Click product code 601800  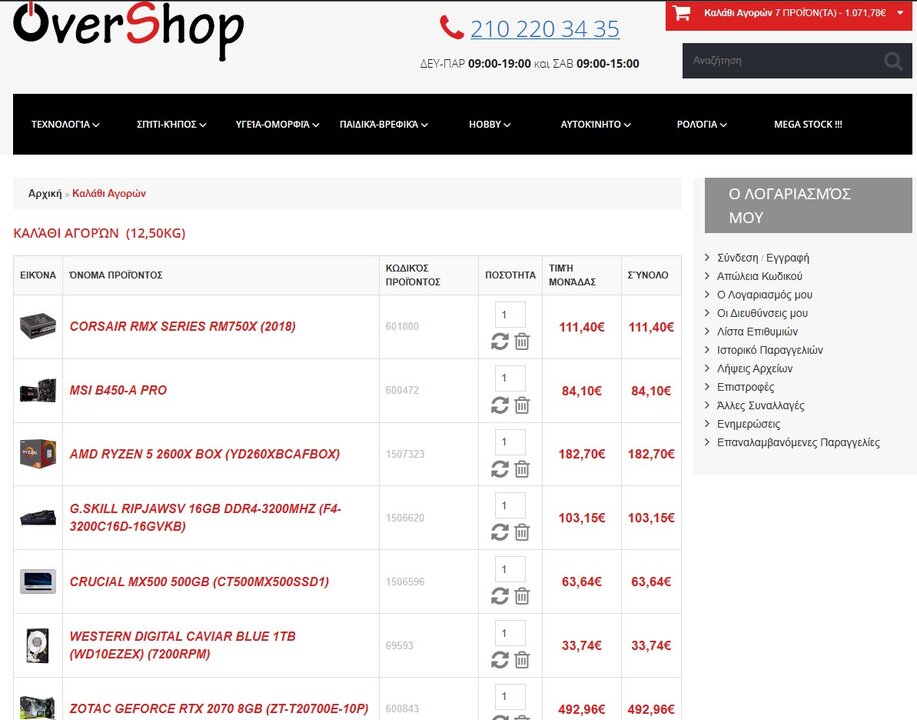(402, 326)
